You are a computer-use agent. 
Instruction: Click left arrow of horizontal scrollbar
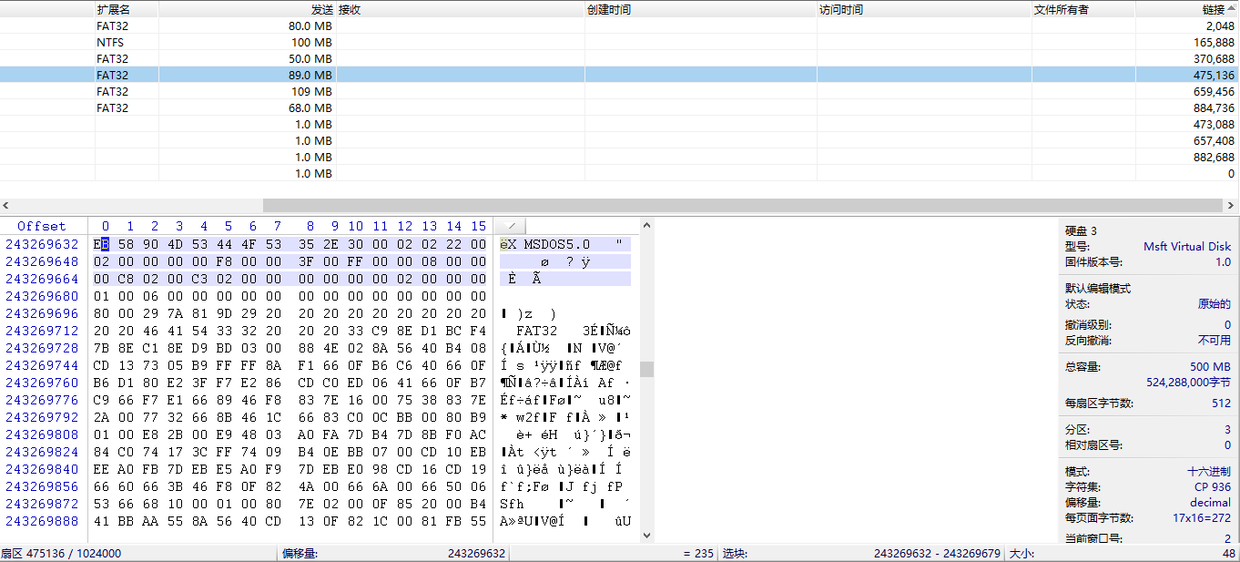point(6,205)
